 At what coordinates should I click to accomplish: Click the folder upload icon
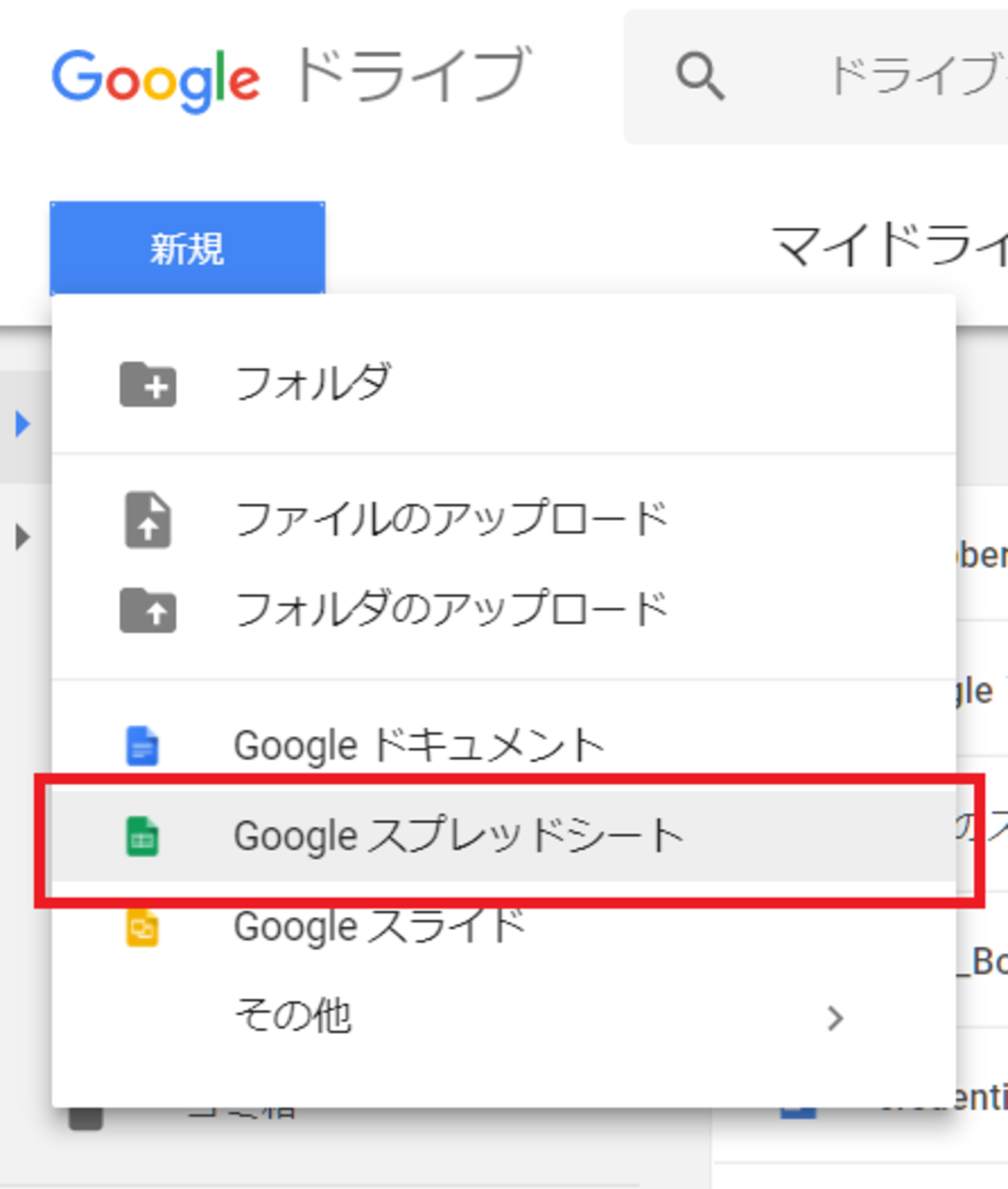[148, 610]
